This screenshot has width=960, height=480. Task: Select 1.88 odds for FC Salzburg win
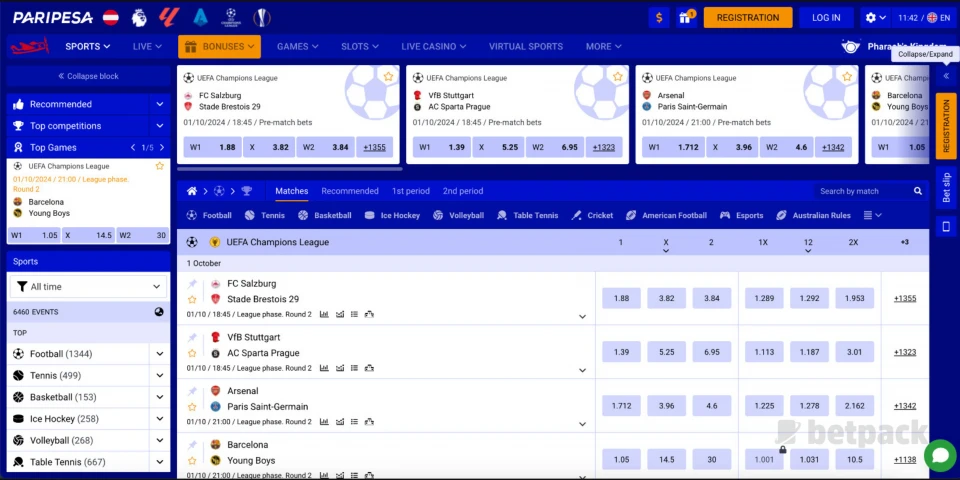(621, 298)
